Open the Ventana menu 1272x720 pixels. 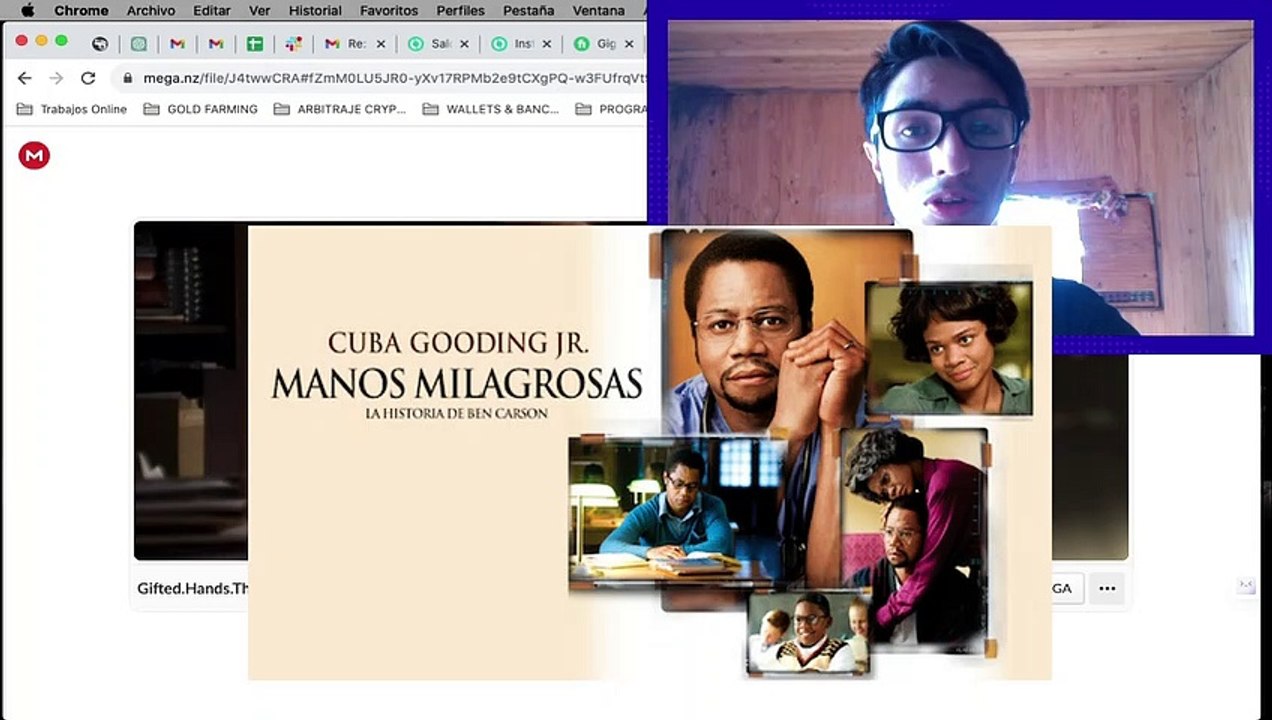click(598, 10)
